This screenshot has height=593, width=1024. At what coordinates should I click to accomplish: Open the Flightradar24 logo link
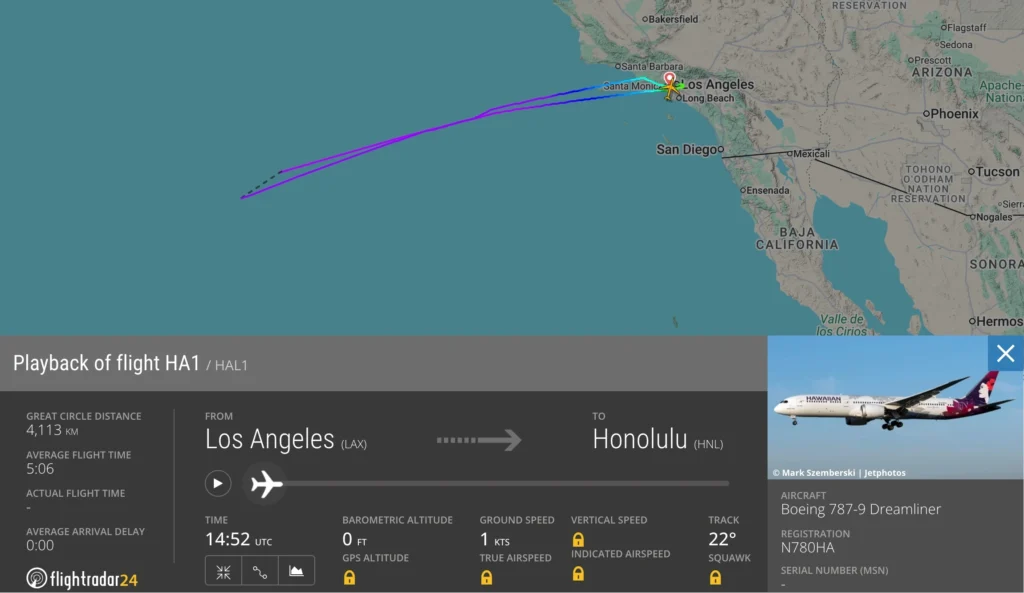tap(82, 578)
